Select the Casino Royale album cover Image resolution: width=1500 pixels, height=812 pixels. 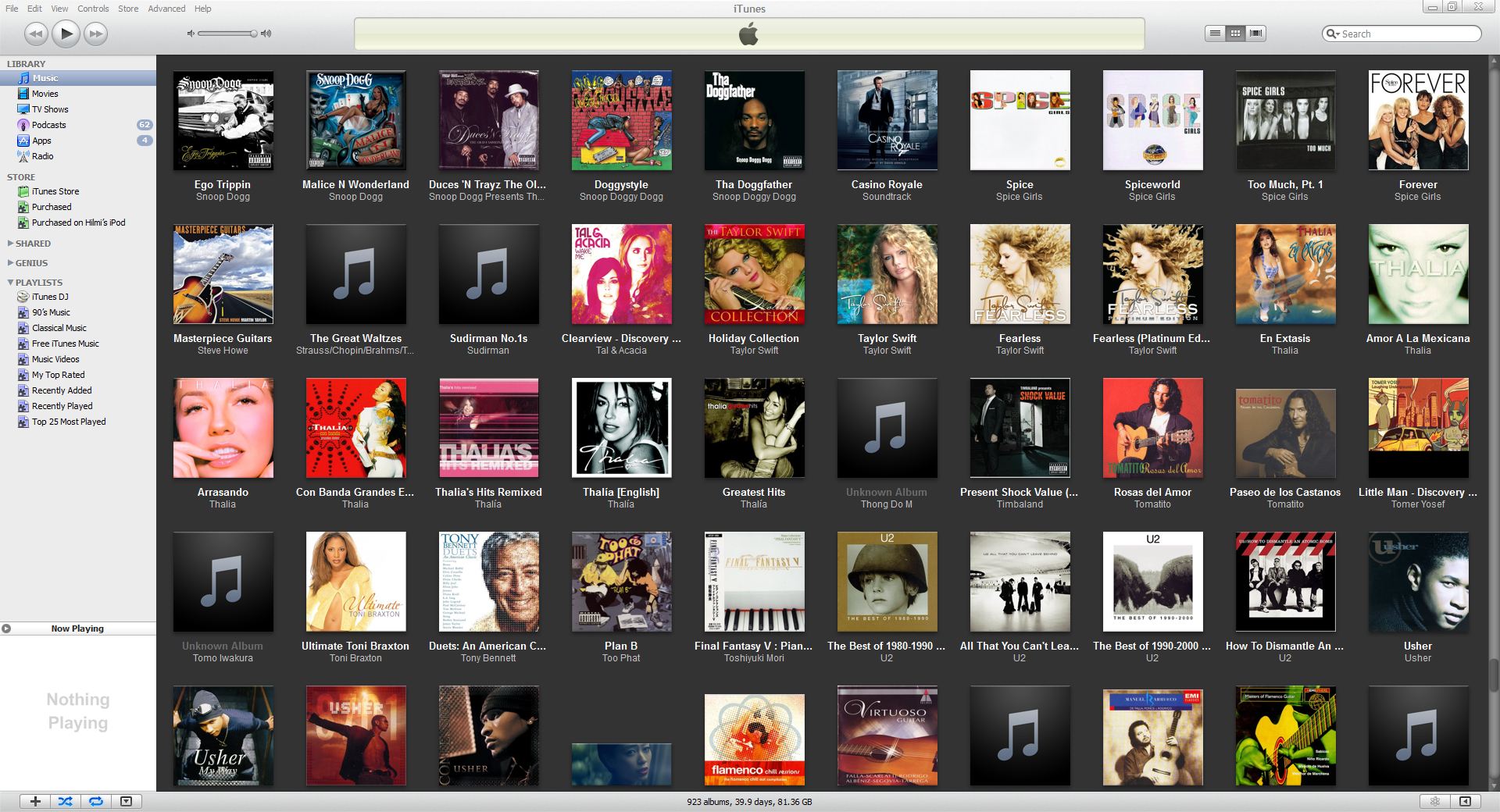click(887, 120)
